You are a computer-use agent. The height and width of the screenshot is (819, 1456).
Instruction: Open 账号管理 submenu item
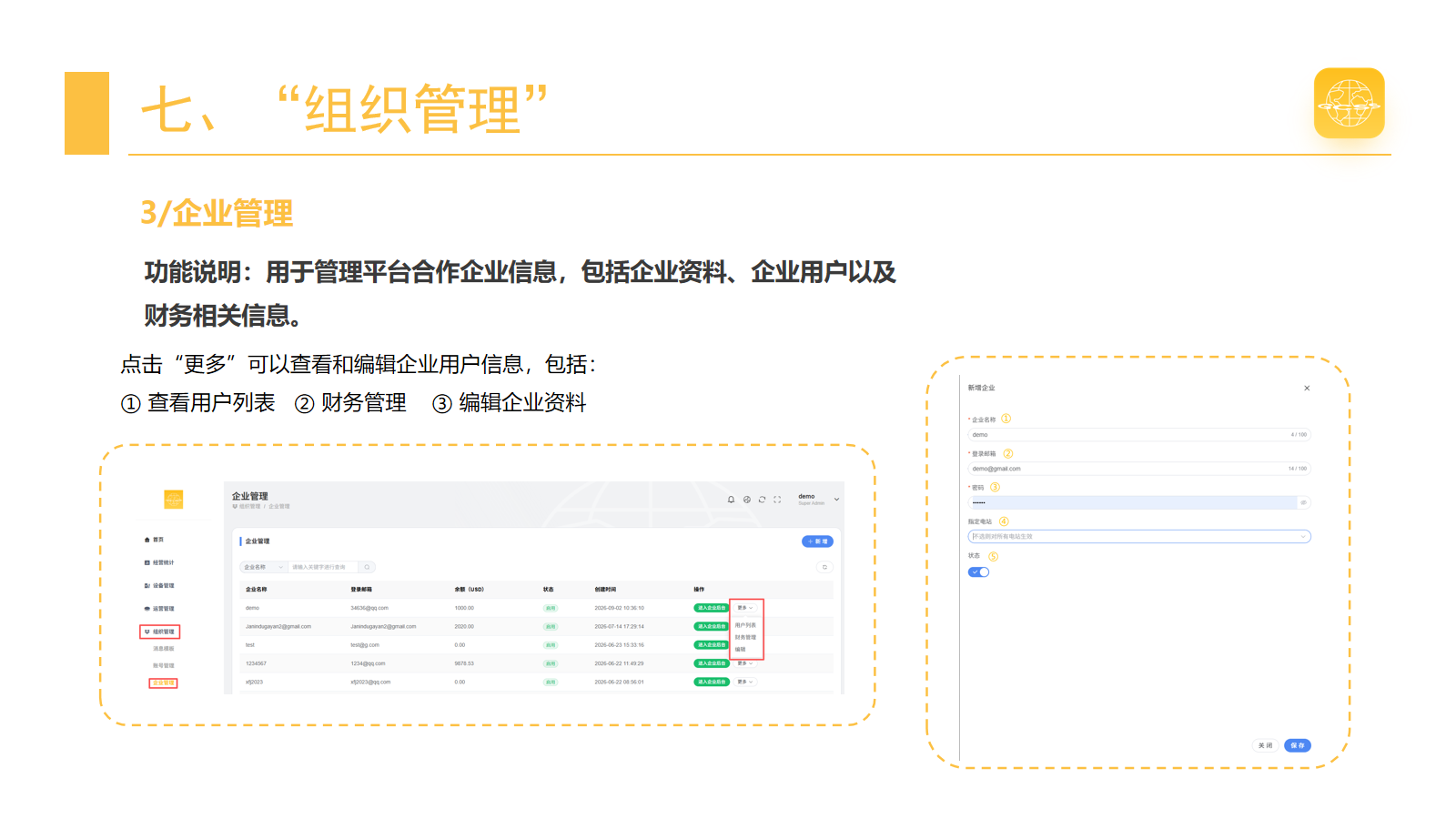pos(164,666)
